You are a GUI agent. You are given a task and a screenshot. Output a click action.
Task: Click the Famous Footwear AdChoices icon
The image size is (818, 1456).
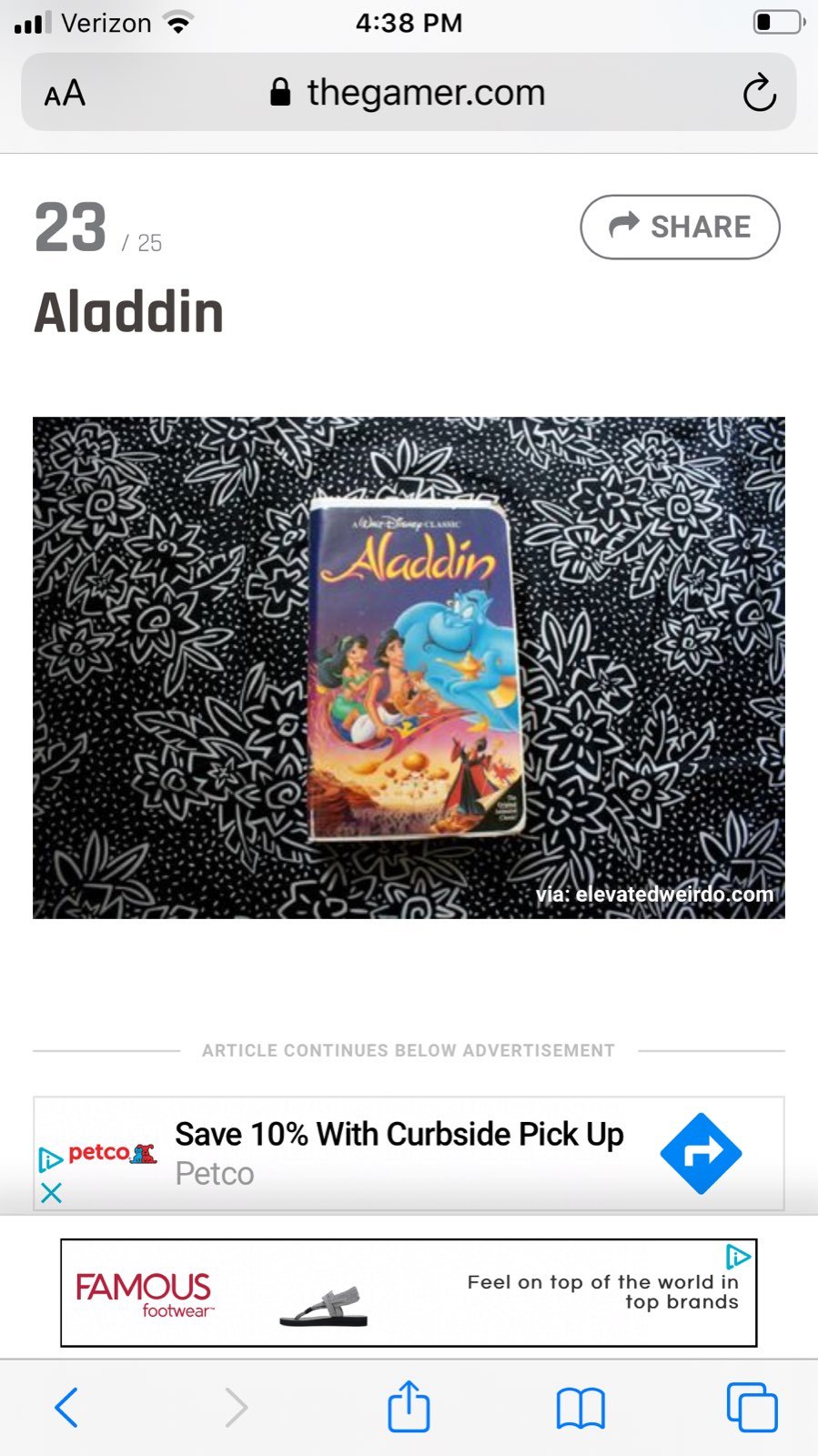point(738,1257)
